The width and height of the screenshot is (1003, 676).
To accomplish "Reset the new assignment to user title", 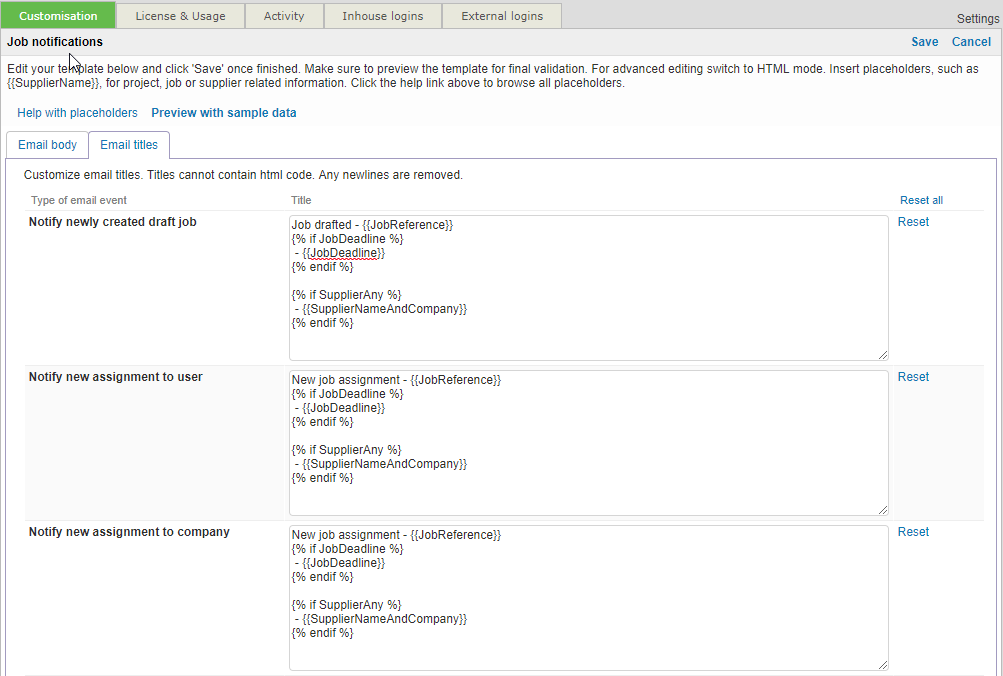I will 913,377.
